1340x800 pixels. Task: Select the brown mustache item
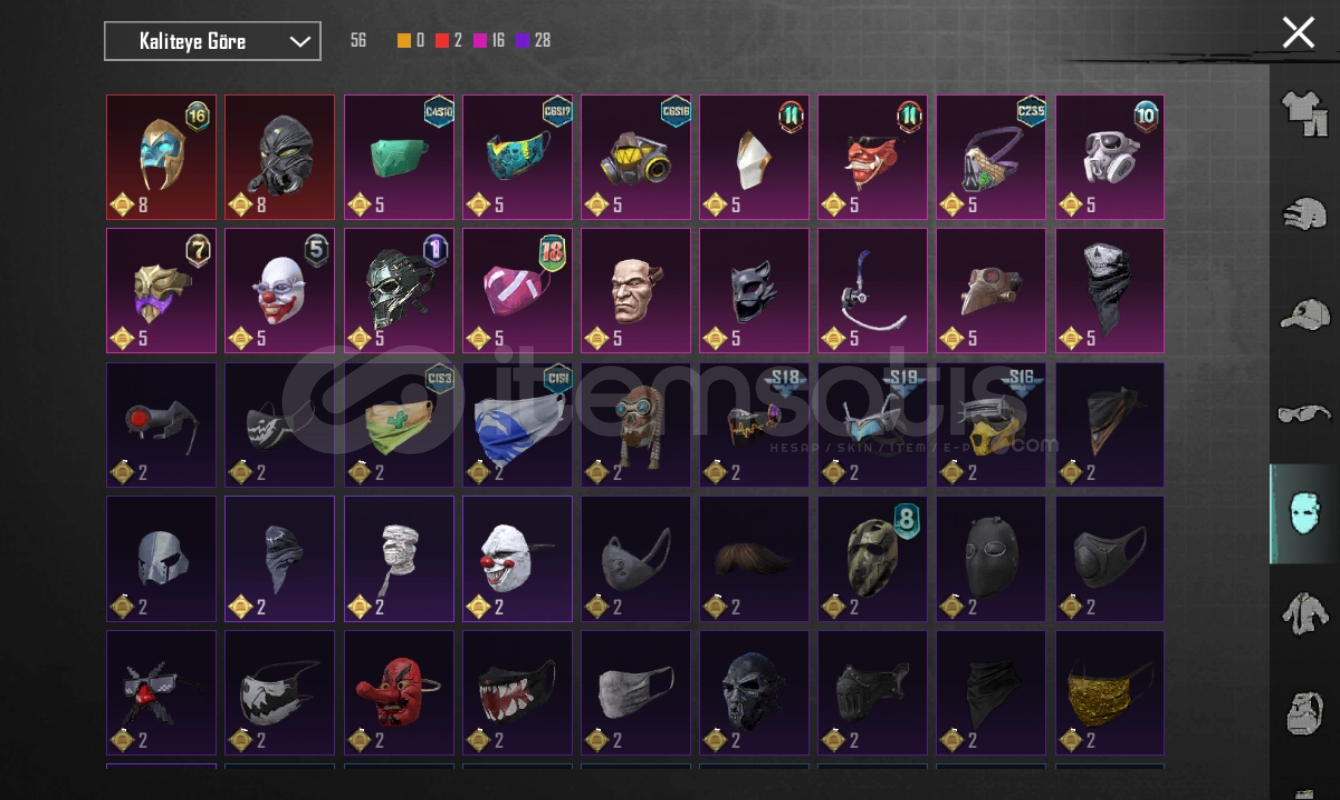coord(754,558)
